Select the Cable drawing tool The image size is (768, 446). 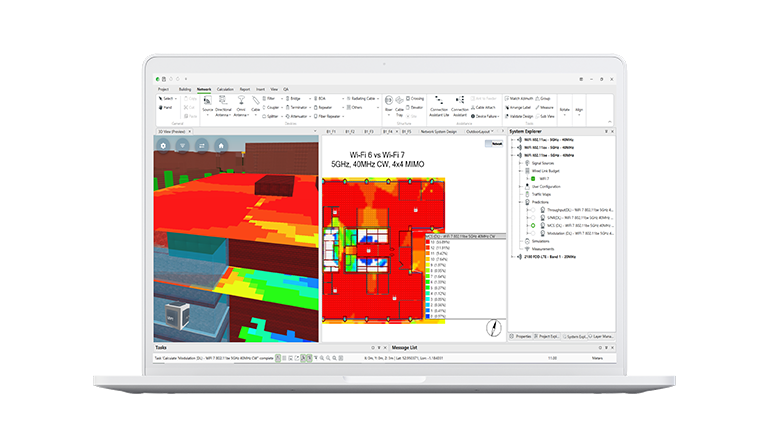tap(255, 104)
